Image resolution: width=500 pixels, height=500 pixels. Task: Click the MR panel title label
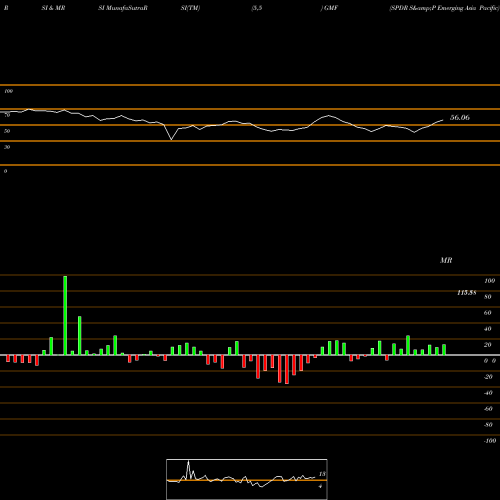point(446,260)
